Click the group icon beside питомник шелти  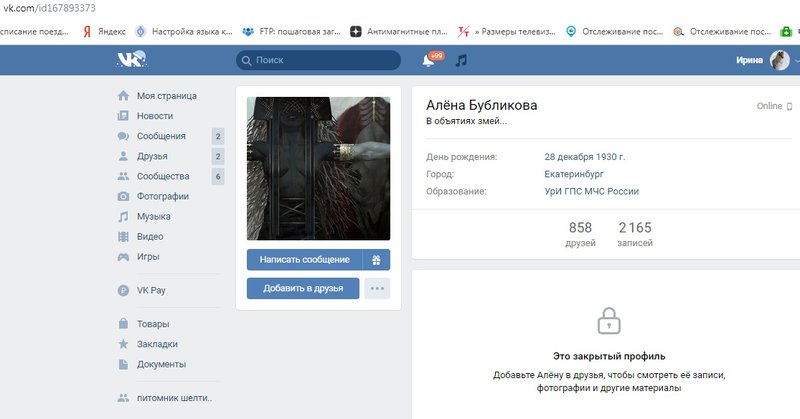tap(123, 398)
